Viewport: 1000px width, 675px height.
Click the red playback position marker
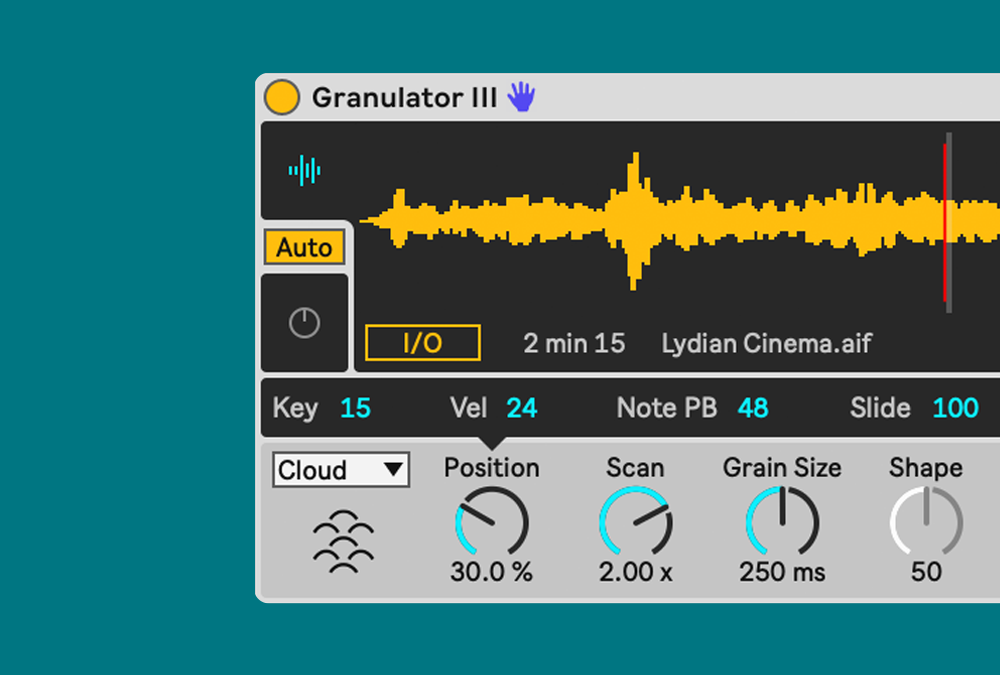pos(945,222)
